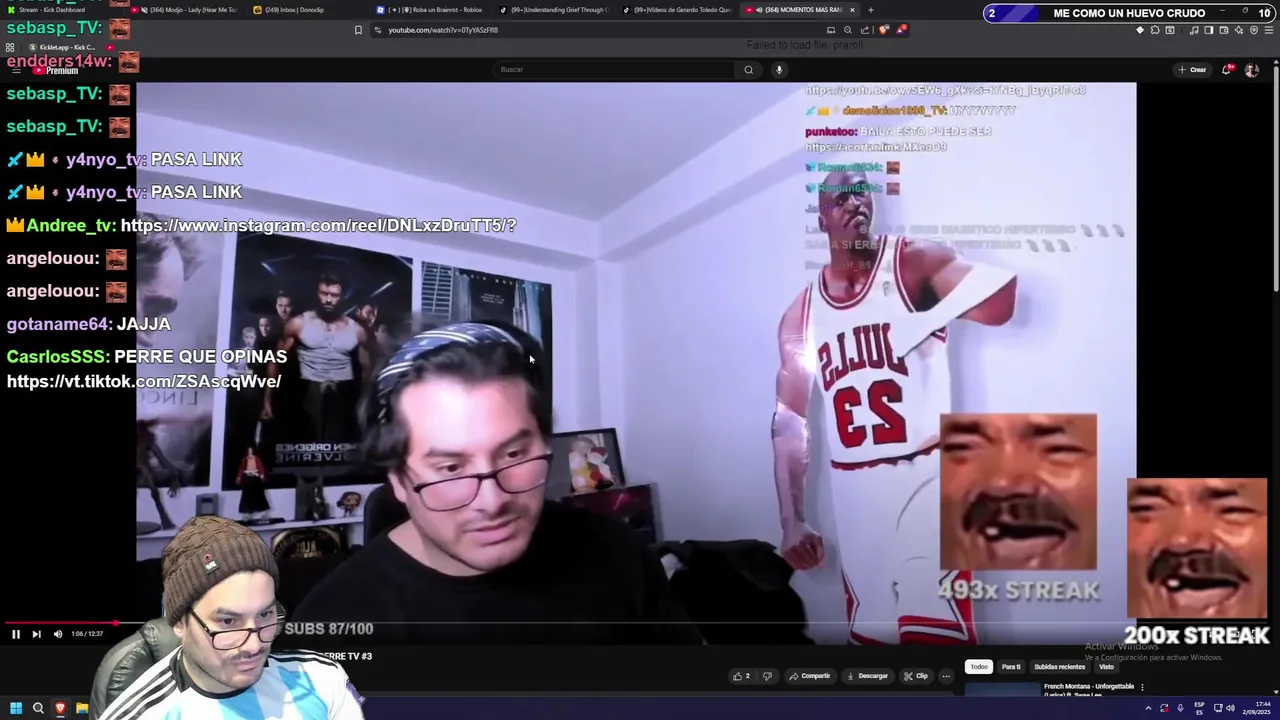
Task: Select the Subidas recientes filter chip
Action: pos(1059,667)
